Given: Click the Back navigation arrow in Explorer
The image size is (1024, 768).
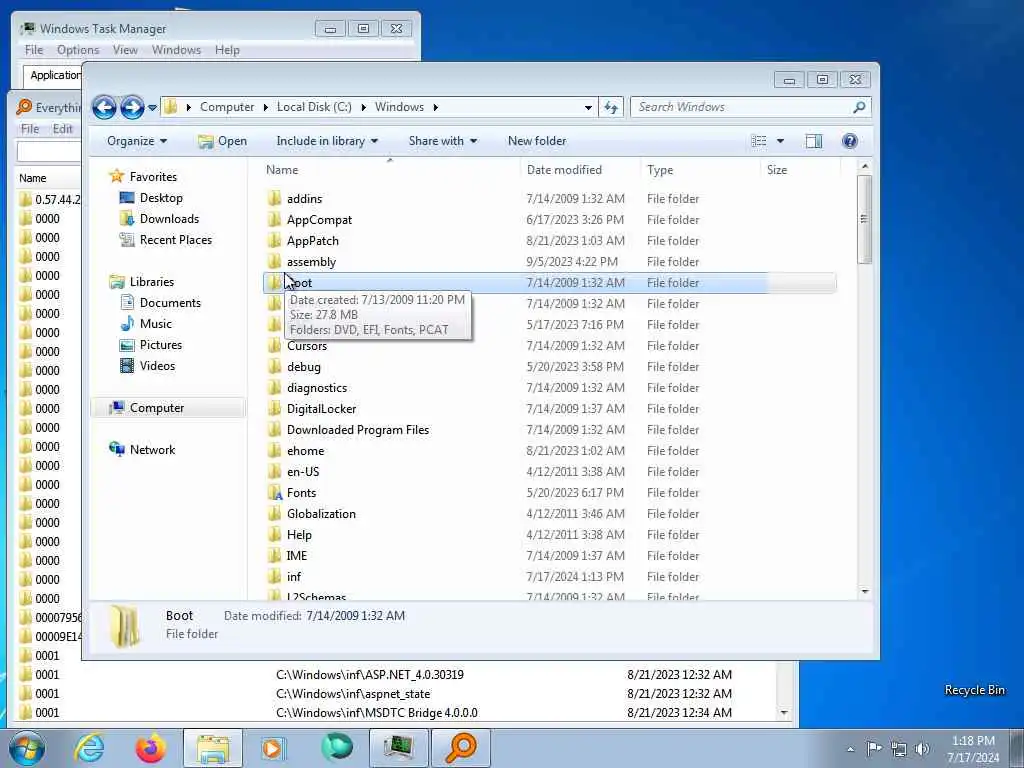Looking at the screenshot, I should tap(104, 107).
